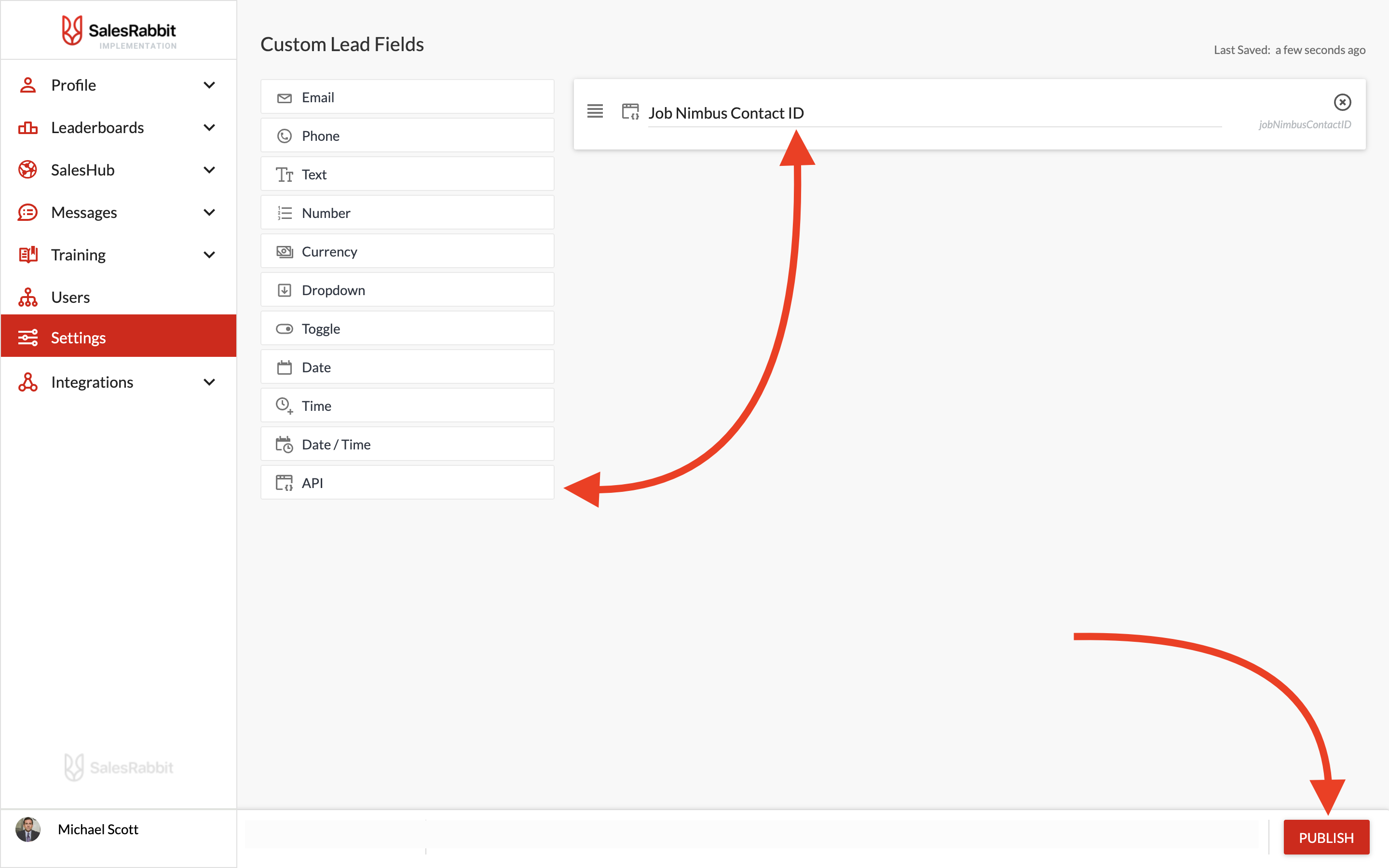Click the Profile person icon
Screen dimensions: 1389x868
coord(27,85)
